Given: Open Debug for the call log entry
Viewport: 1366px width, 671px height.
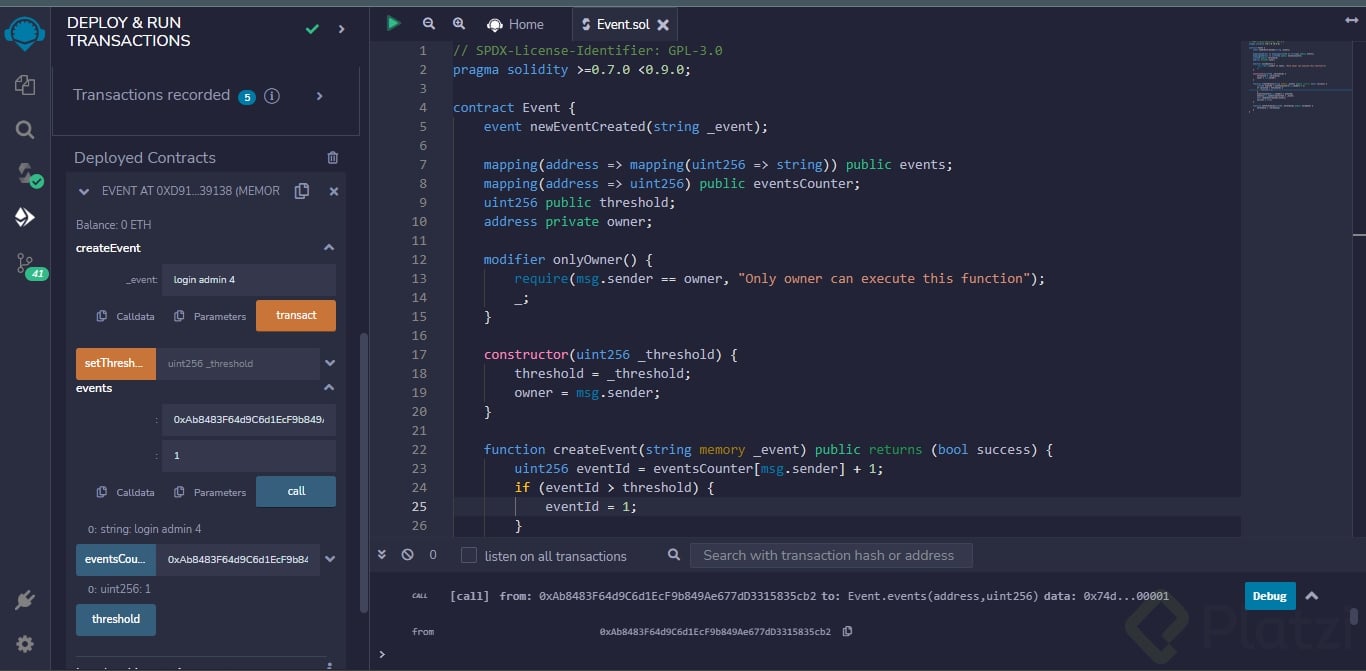Looking at the screenshot, I should [1270, 596].
